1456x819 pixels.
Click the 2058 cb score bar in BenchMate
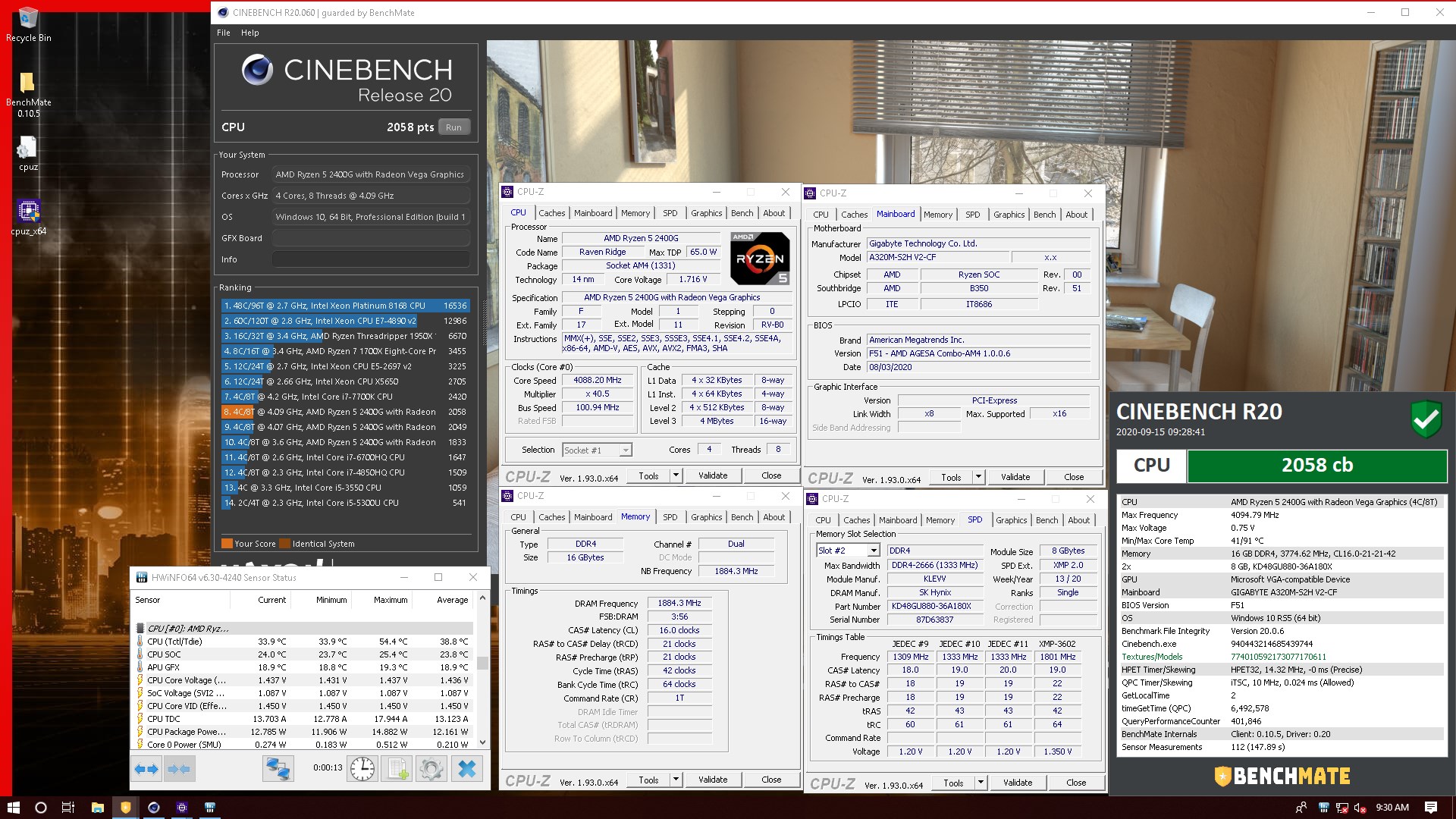1316,466
